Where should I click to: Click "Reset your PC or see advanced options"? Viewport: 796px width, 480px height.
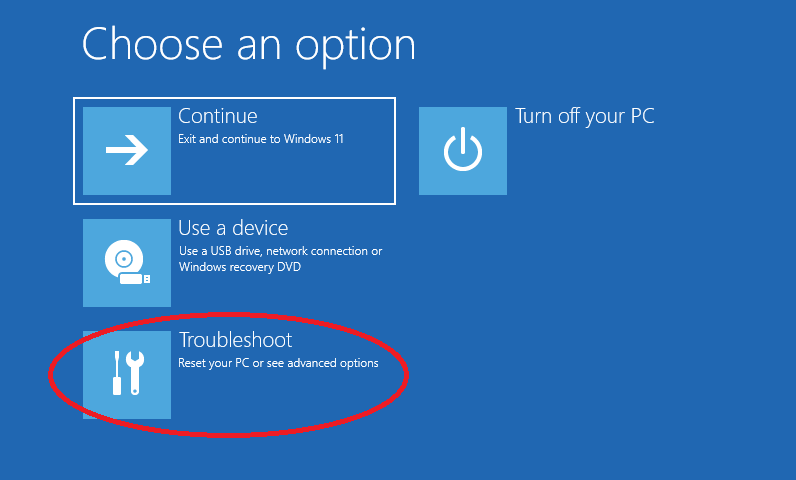pos(278,363)
